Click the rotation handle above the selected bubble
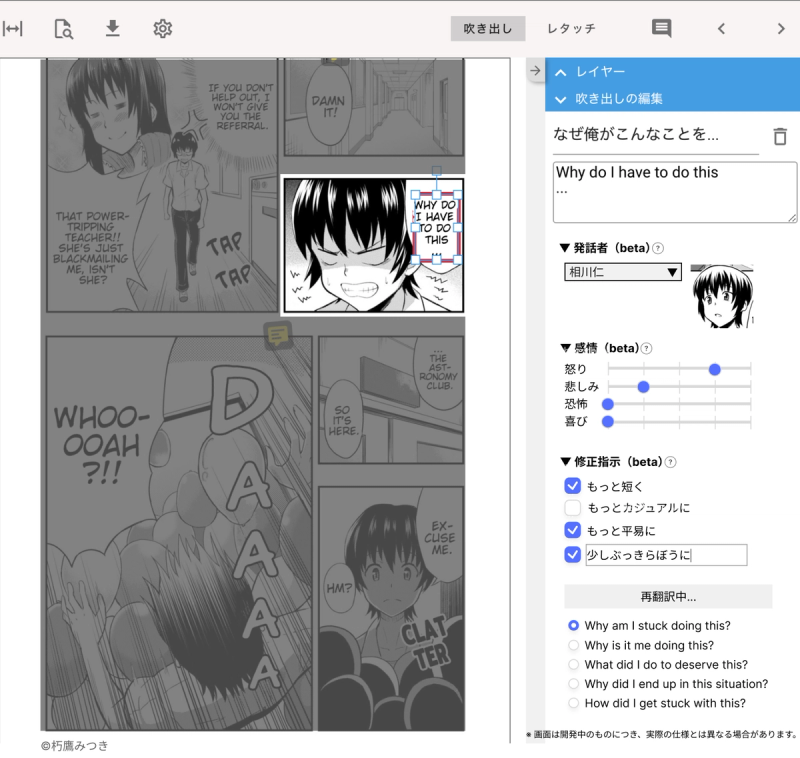The image size is (800, 758). pos(437,171)
